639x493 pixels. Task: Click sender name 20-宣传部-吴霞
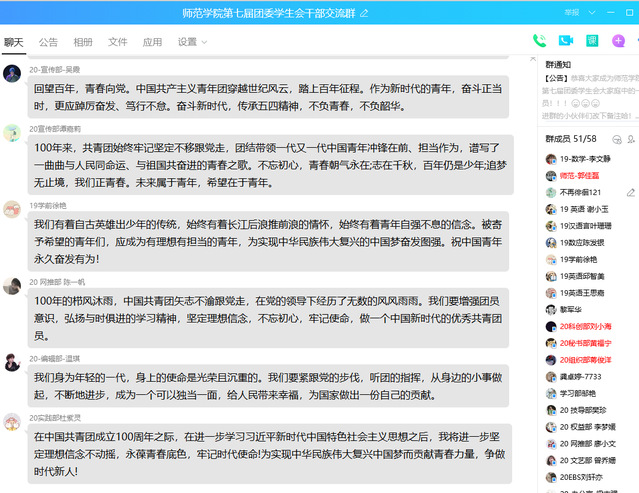click(x=55, y=70)
